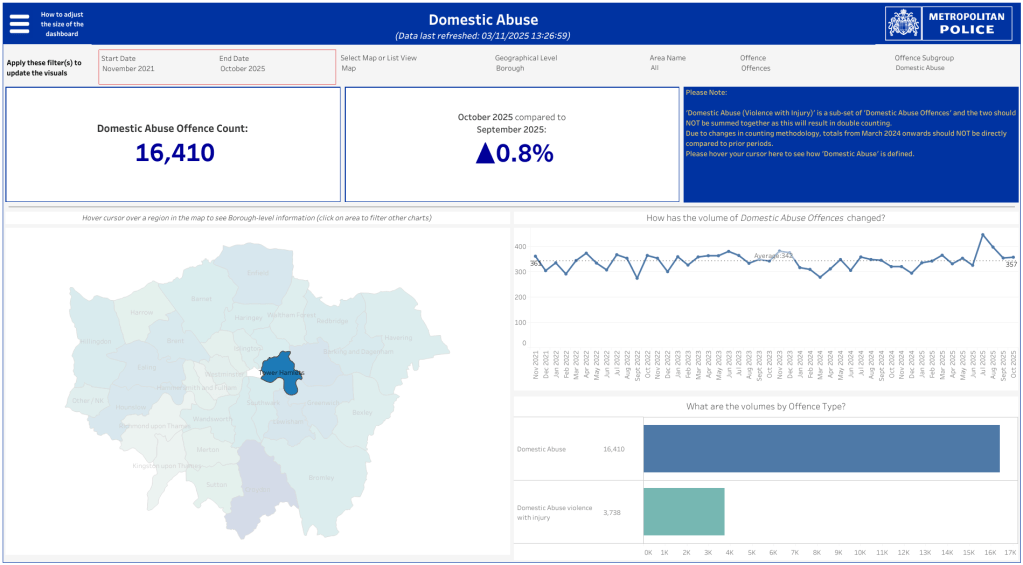Open the Offence Subgroup dropdown
This screenshot has height=565, width=1023.
tap(919, 69)
